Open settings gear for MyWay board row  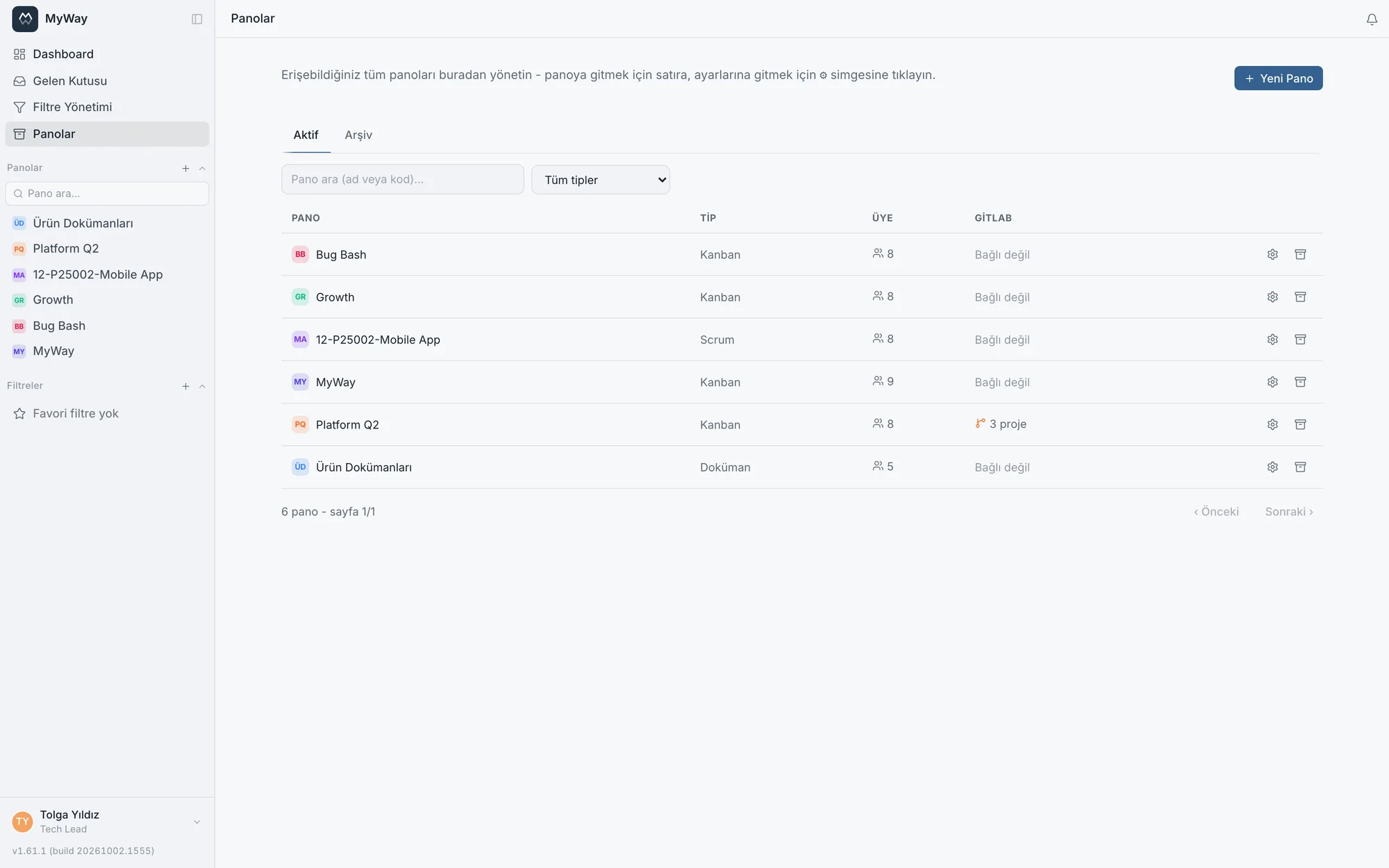pyautogui.click(x=1272, y=382)
